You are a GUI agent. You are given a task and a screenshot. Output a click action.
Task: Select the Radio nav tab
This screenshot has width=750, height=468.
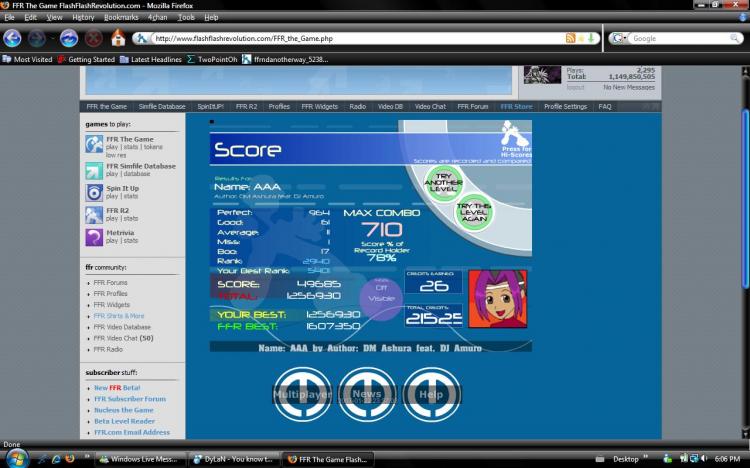(357, 107)
